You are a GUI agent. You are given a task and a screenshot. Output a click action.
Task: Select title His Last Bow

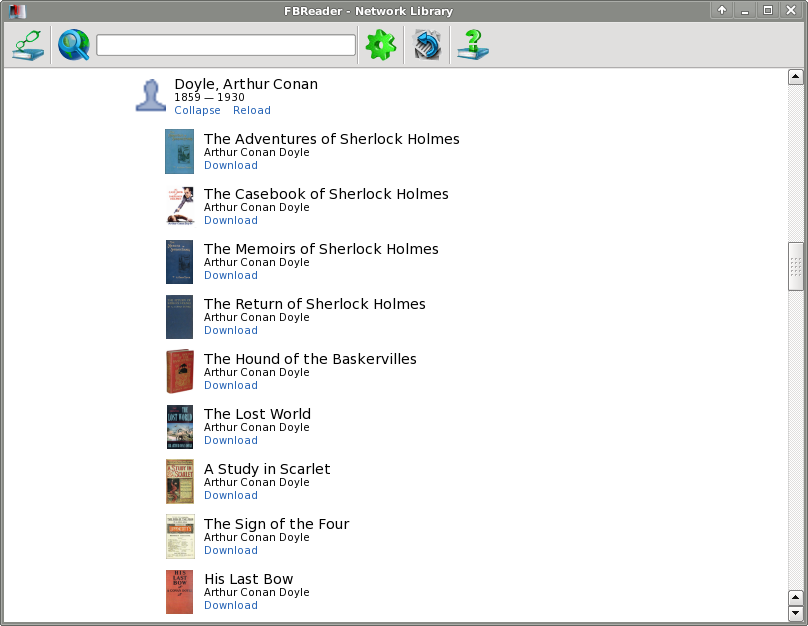point(248,579)
